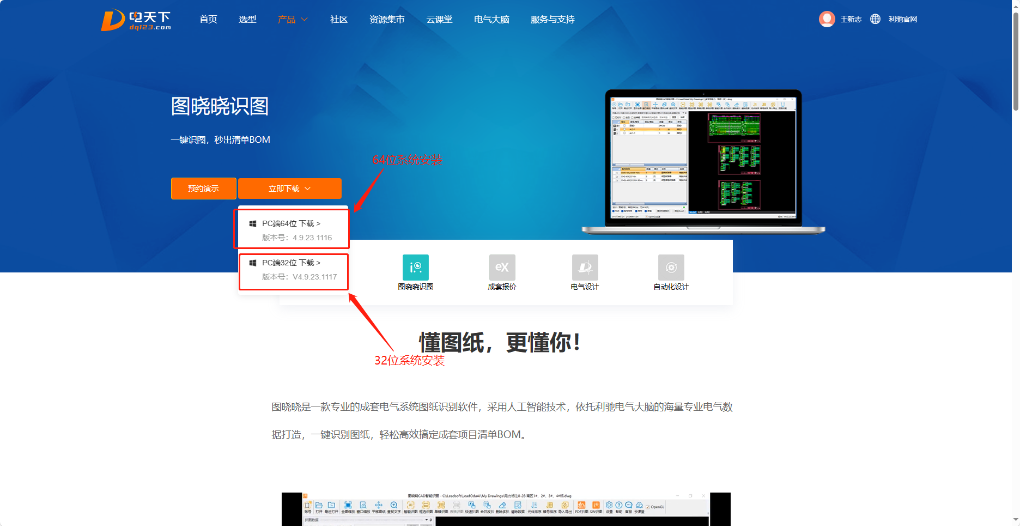Open the 首页 nav item
The height and width of the screenshot is (526, 1020).
pos(209,20)
